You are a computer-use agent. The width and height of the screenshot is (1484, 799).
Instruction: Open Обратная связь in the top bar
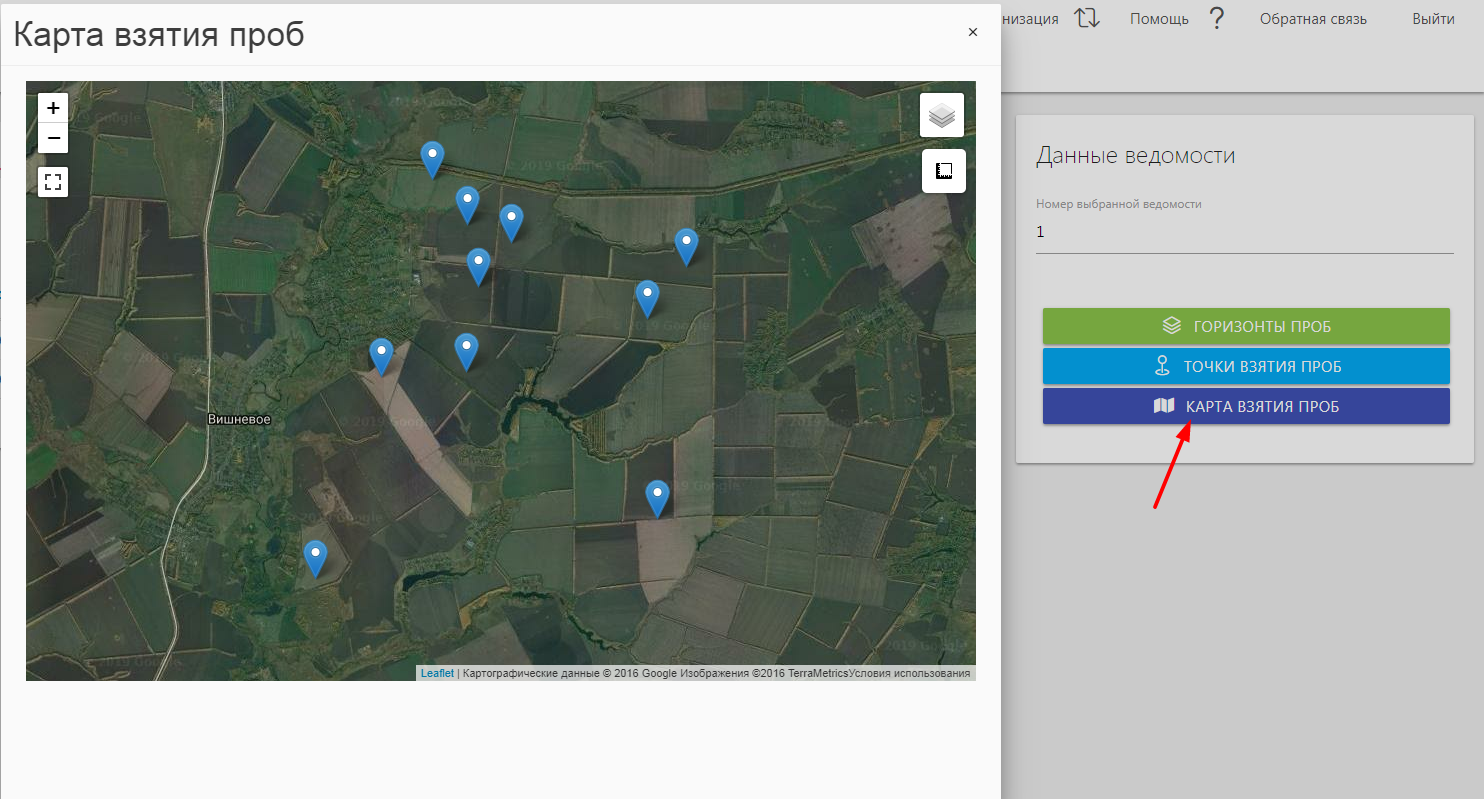point(1312,19)
